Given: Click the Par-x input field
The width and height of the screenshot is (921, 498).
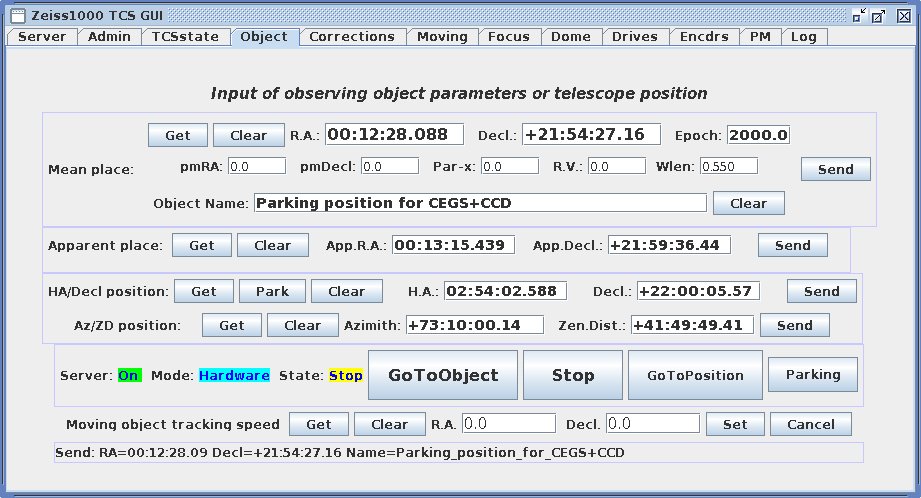Looking at the screenshot, I should pos(510,166).
